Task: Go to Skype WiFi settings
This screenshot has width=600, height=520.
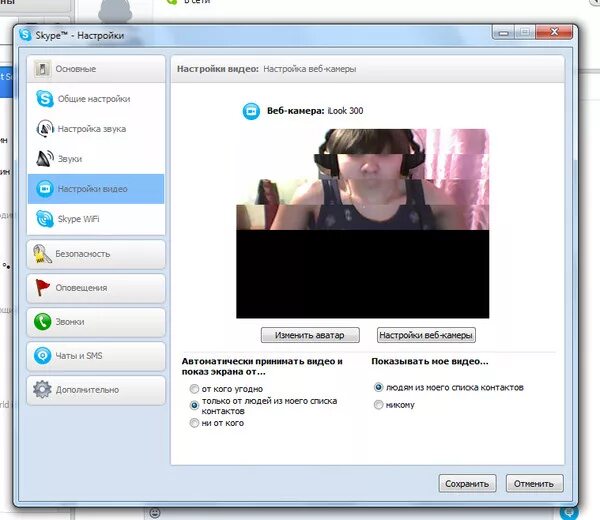Action: tap(96, 218)
